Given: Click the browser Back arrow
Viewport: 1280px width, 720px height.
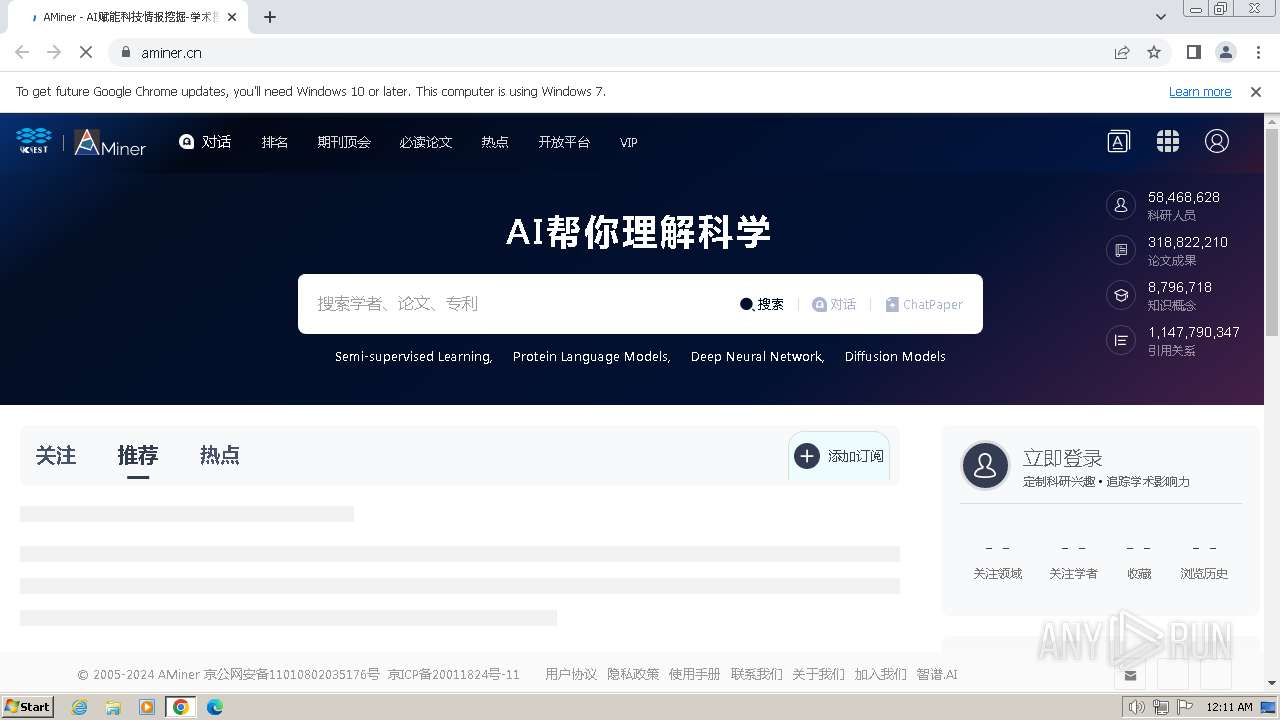Looking at the screenshot, I should [22, 52].
